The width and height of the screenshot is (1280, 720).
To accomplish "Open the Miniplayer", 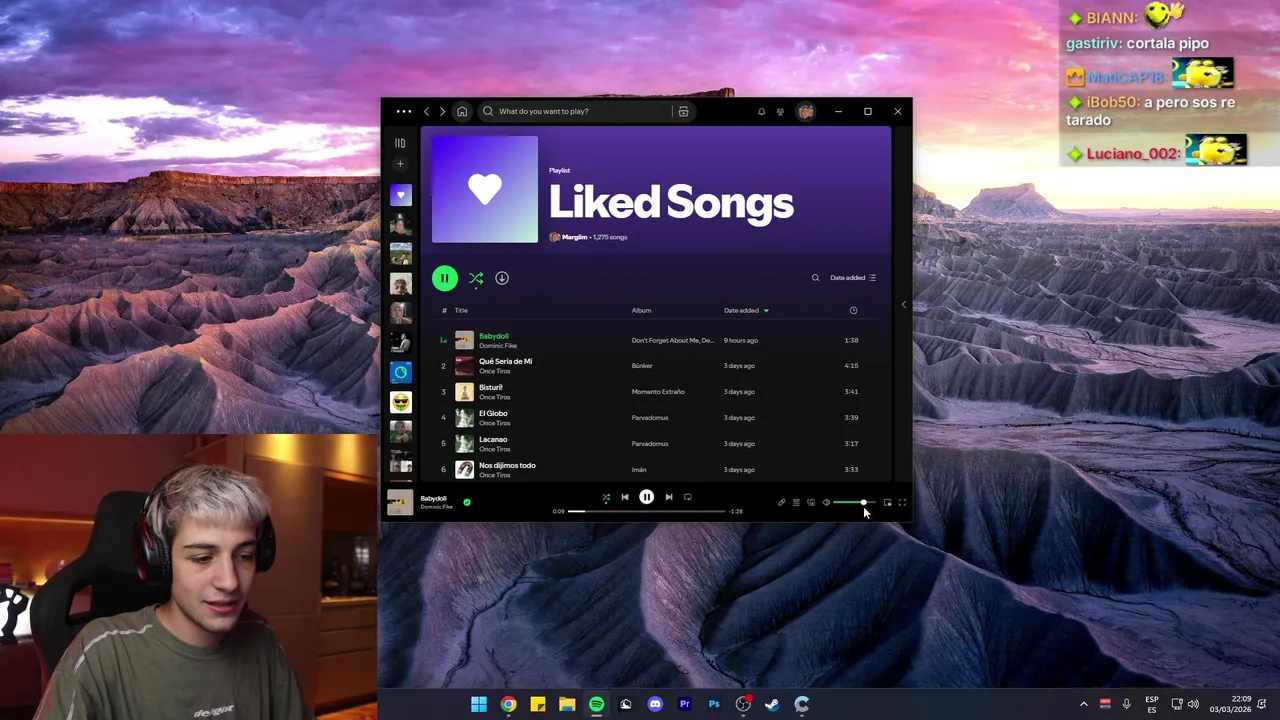I will point(887,502).
